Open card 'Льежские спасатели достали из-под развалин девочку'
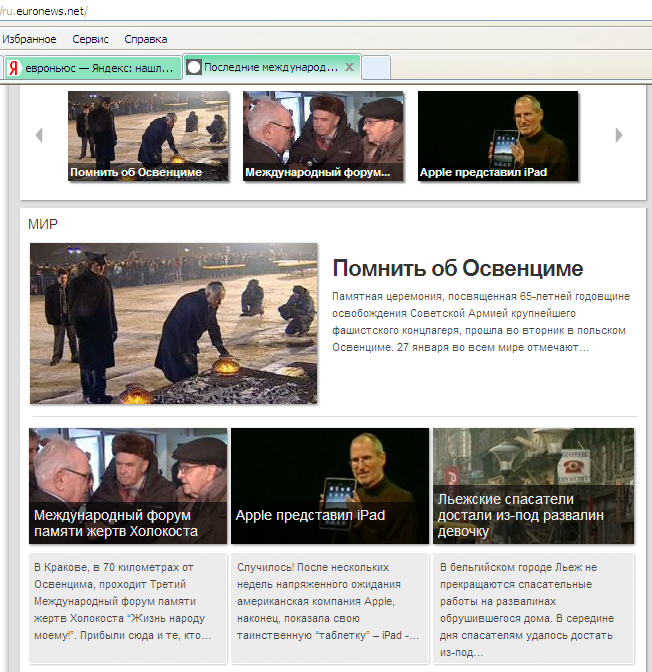This screenshot has height=672, width=652. point(533,486)
